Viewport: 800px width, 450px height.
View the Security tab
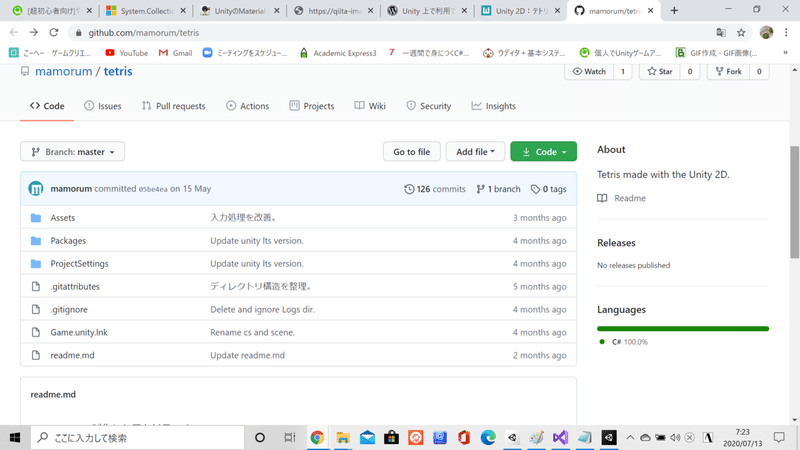coord(429,106)
